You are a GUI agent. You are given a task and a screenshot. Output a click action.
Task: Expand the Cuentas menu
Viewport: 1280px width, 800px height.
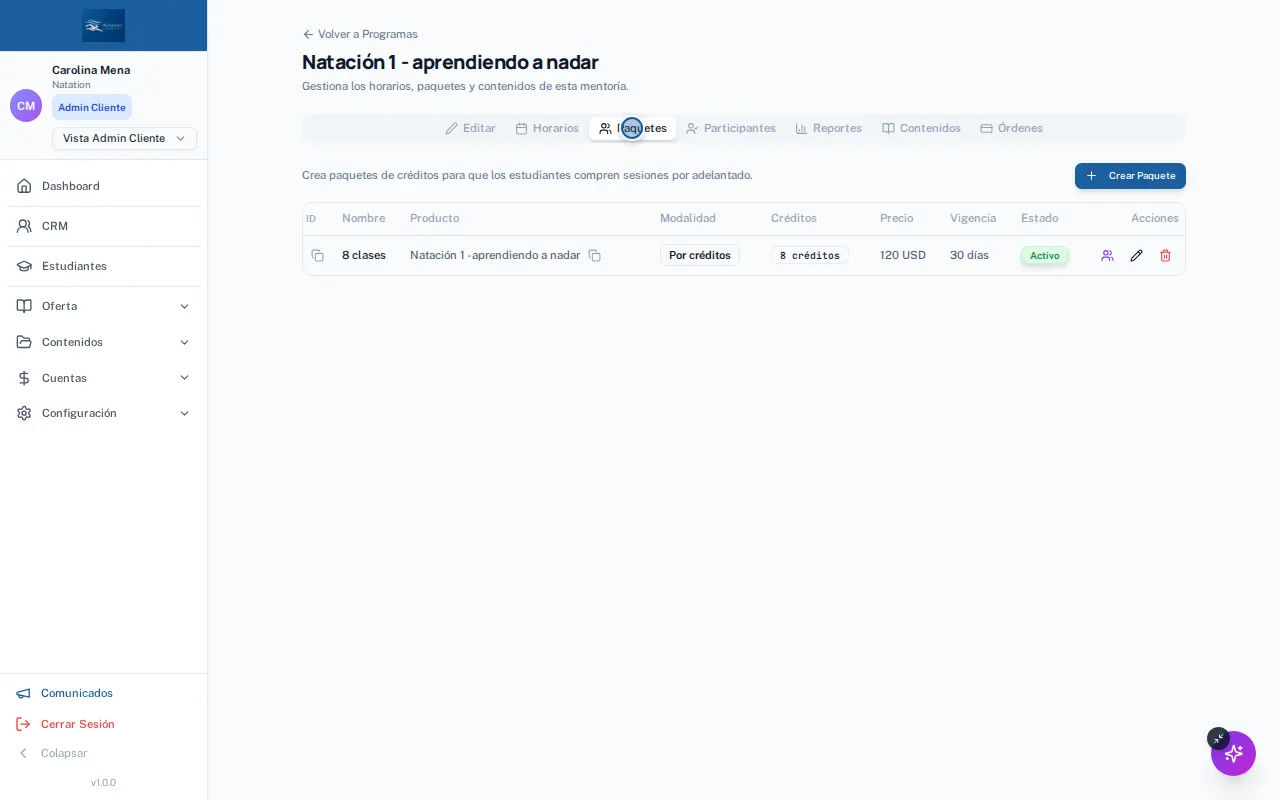point(104,378)
